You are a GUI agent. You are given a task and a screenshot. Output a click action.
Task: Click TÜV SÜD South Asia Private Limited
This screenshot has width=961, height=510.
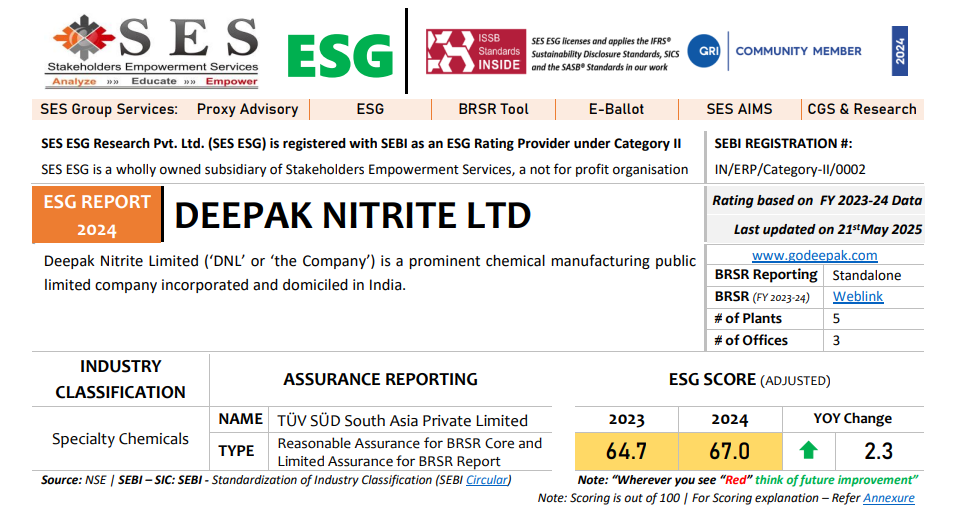pos(402,421)
